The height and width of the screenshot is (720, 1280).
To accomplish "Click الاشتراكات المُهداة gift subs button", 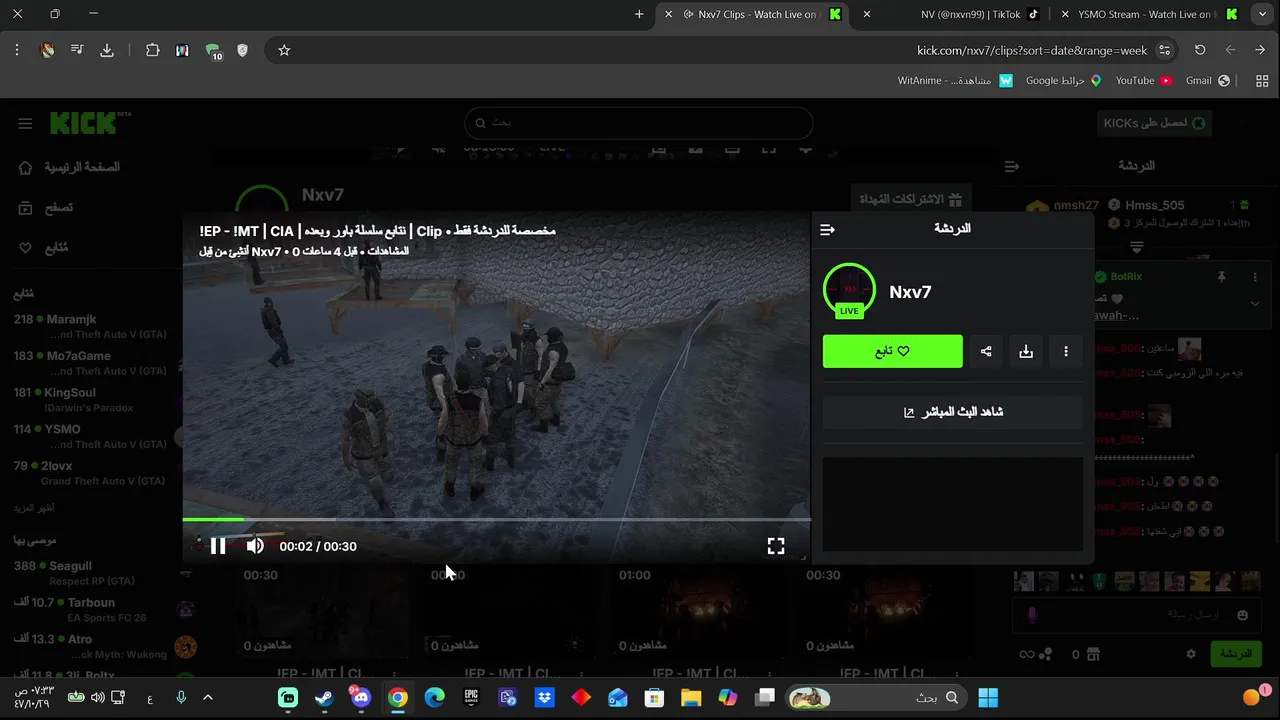I will (x=911, y=199).
